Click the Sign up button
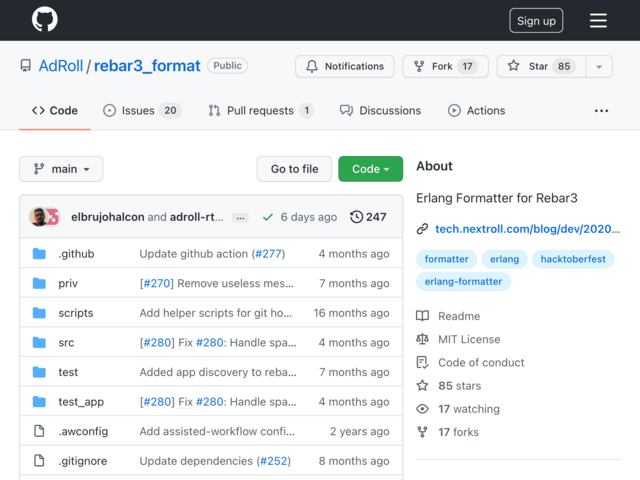640x480 pixels. pos(536,20)
